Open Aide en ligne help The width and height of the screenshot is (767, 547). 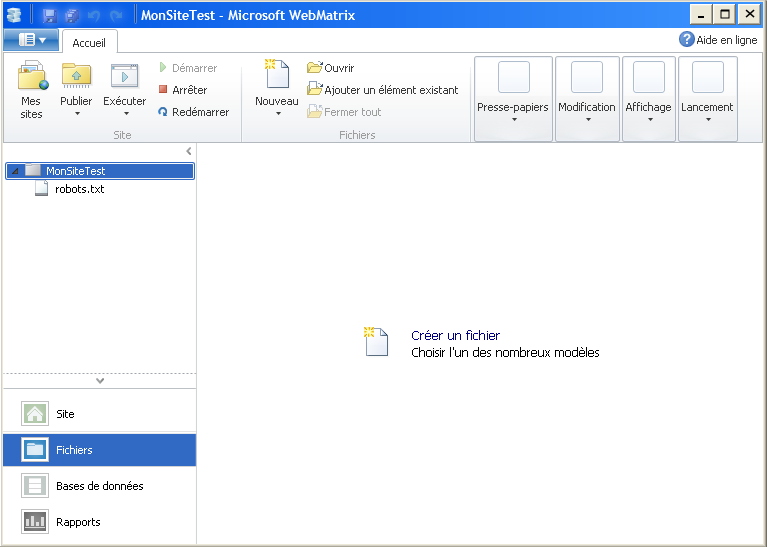[718, 40]
